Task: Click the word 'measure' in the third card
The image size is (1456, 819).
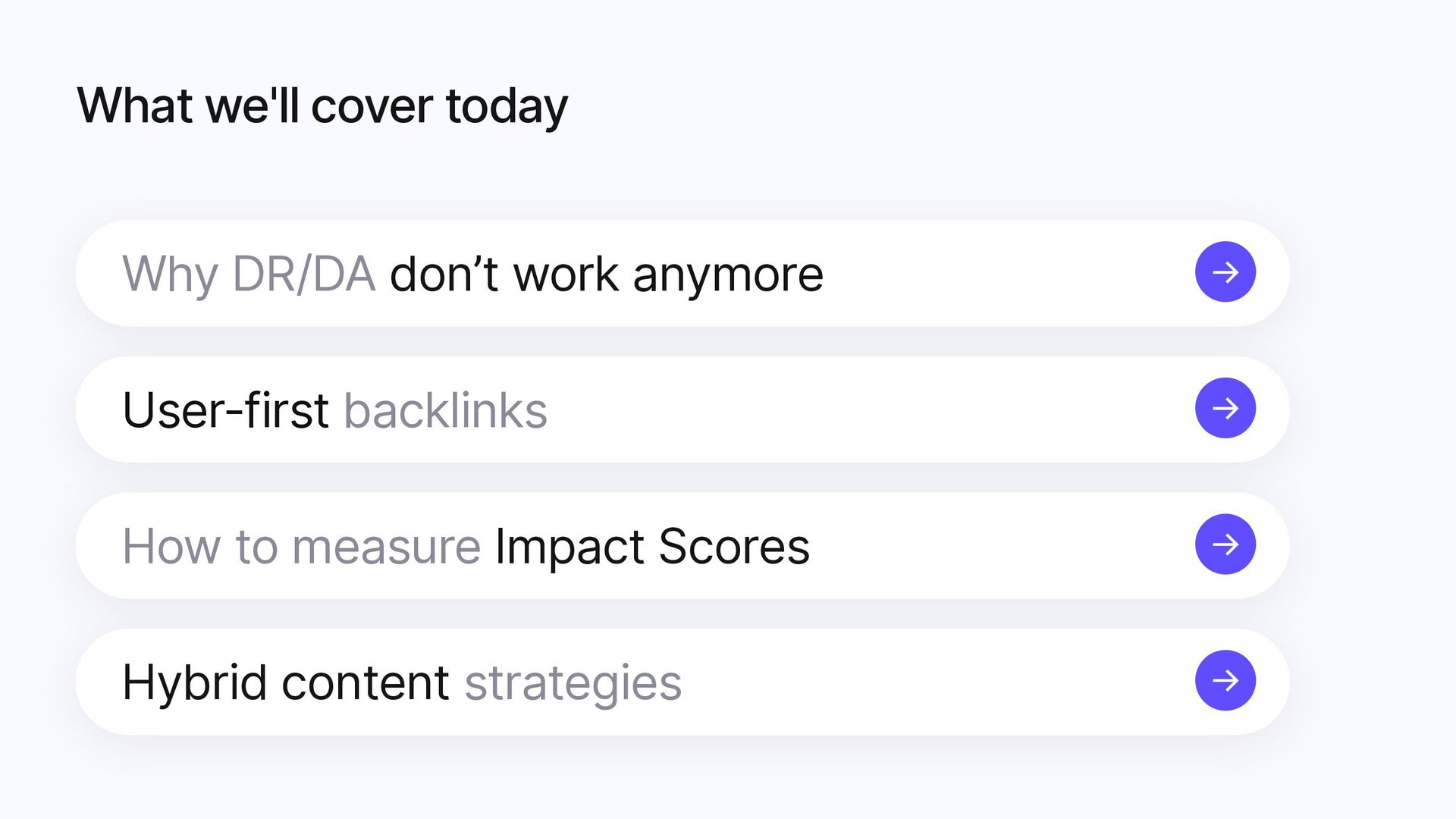Action: [x=386, y=546]
